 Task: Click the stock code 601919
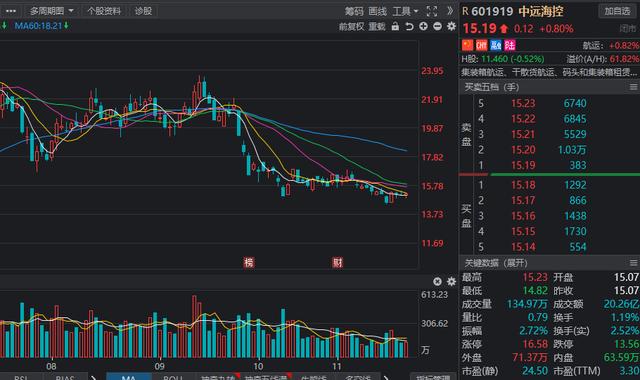[492, 11]
